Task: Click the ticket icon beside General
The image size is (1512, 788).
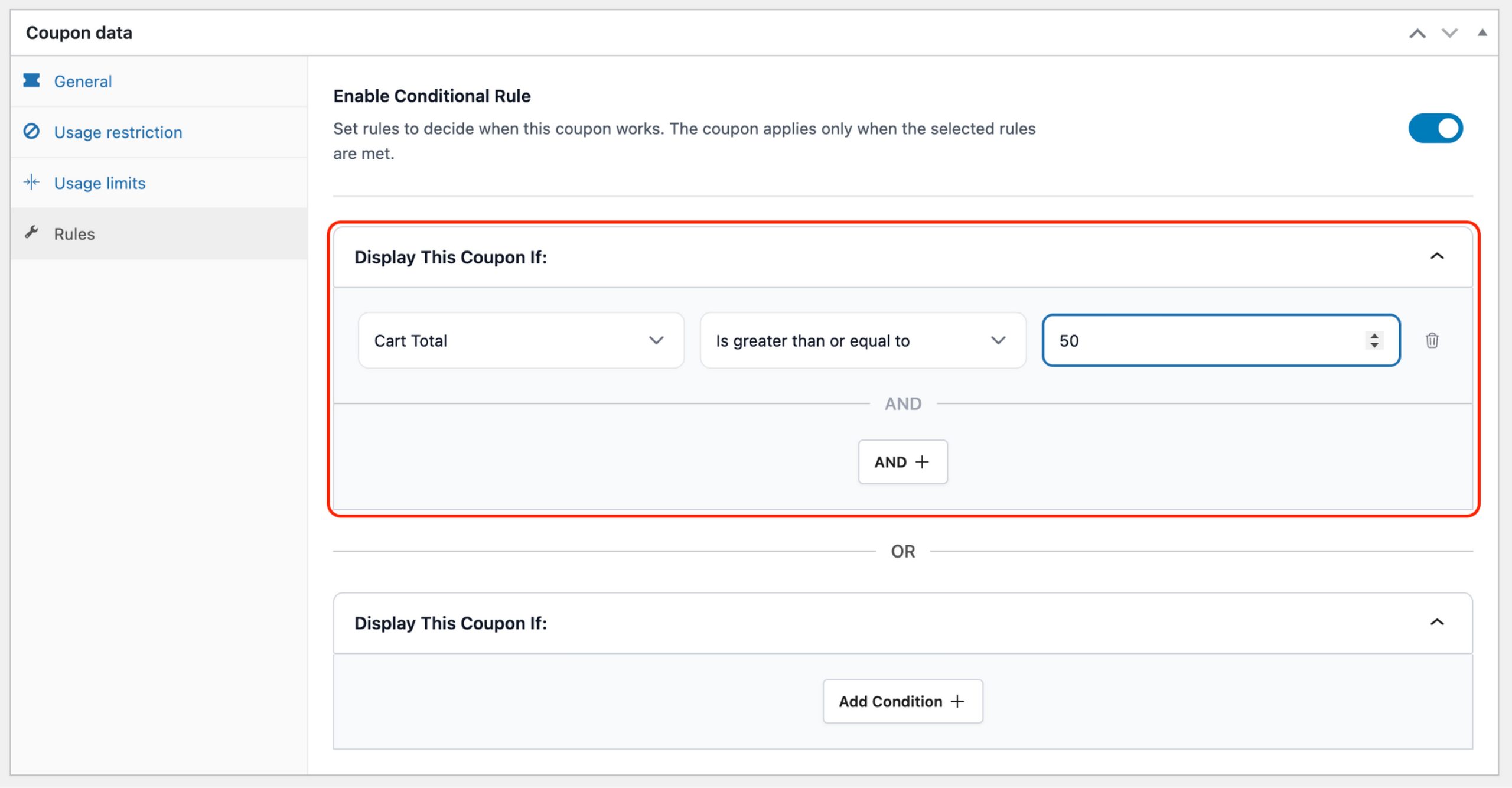Action: tap(32, 81)
